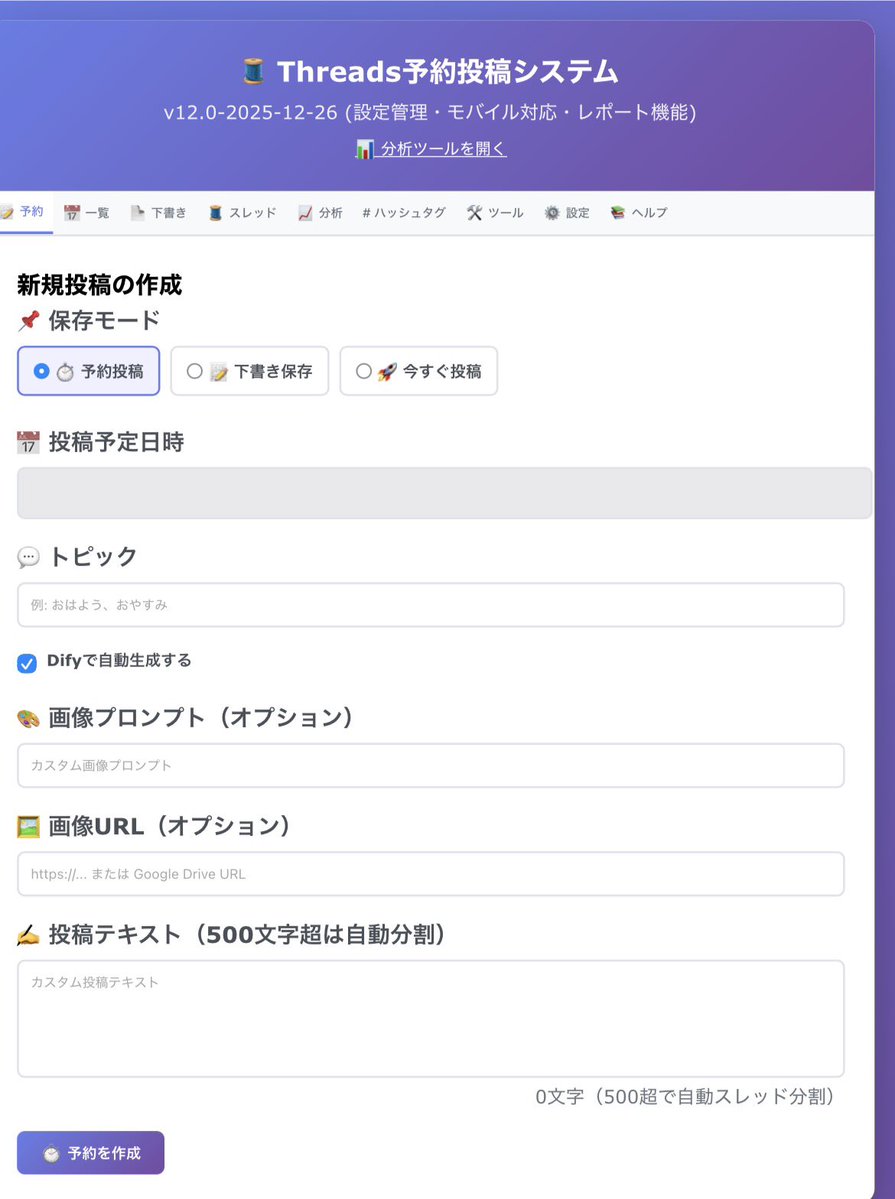Focus the 投稿テキスト text area
Screen dimensions: 895x1199
[431, 1019]
